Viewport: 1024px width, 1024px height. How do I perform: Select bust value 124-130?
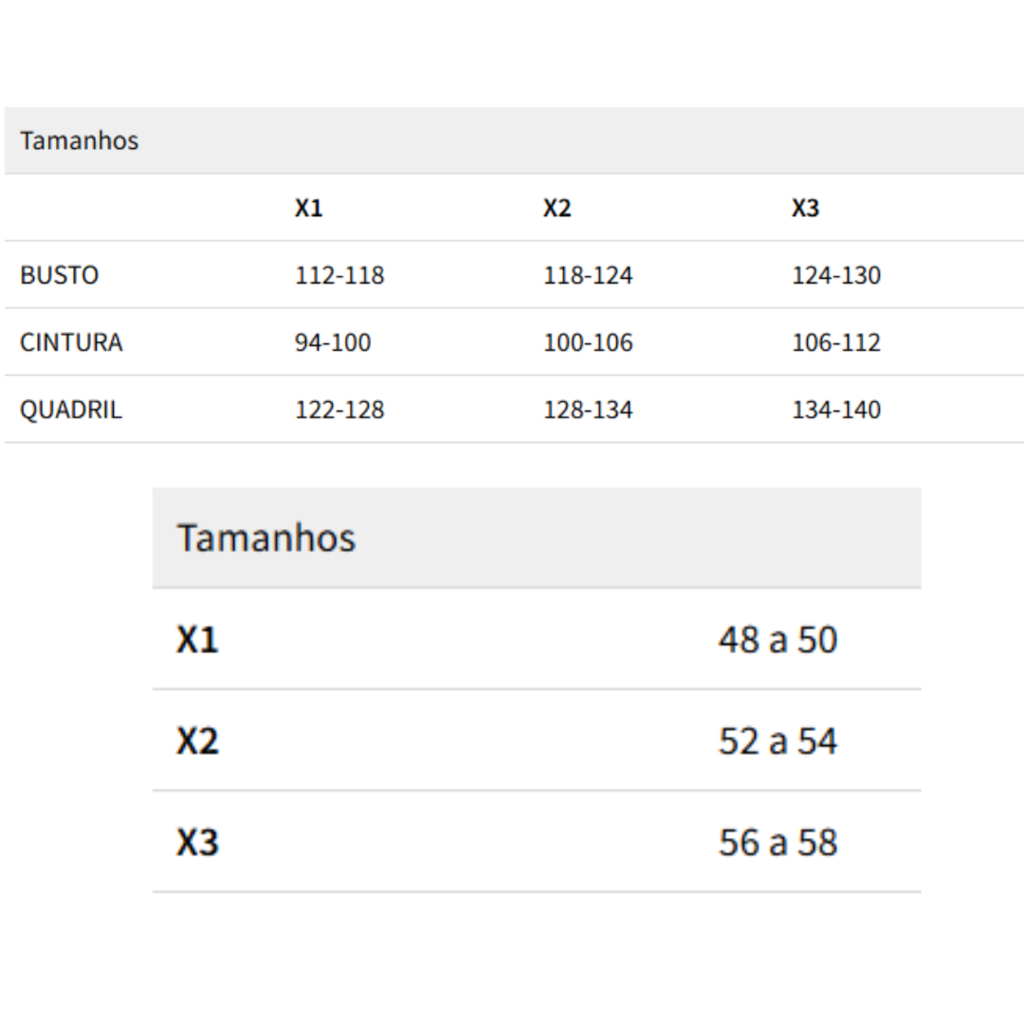(x=837, y=275)
